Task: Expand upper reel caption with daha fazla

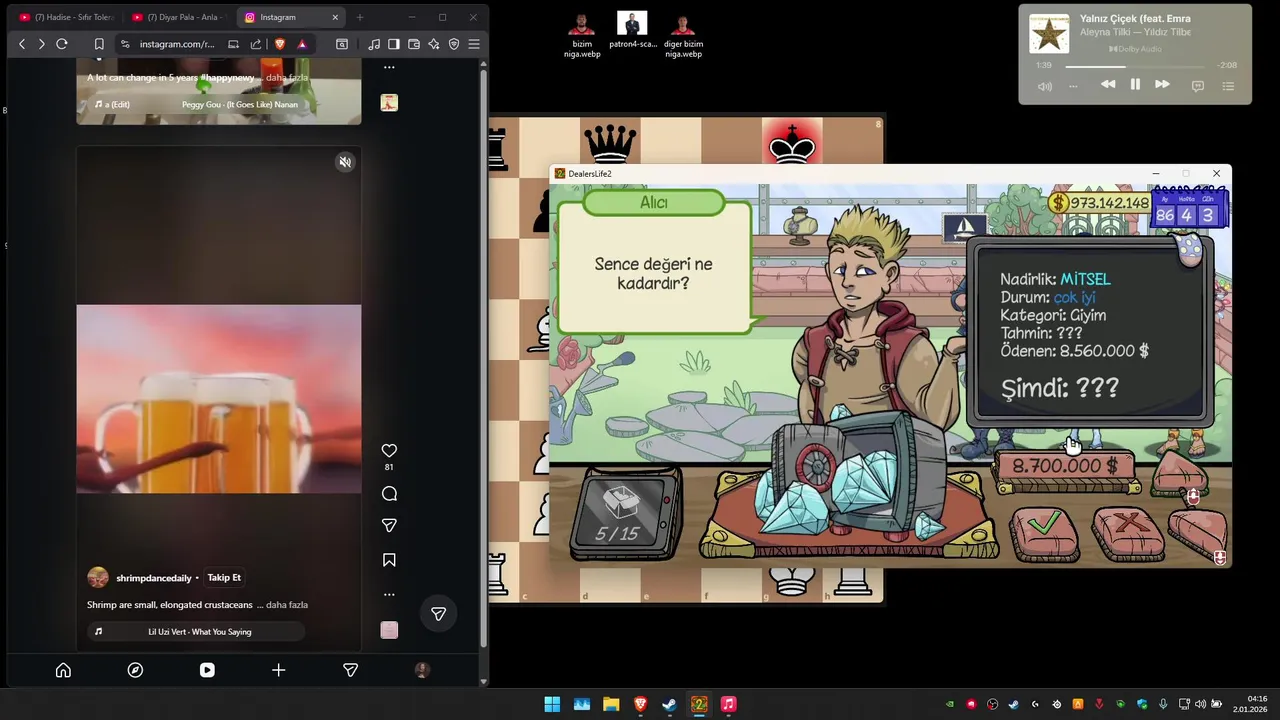Action: (286, 77)
